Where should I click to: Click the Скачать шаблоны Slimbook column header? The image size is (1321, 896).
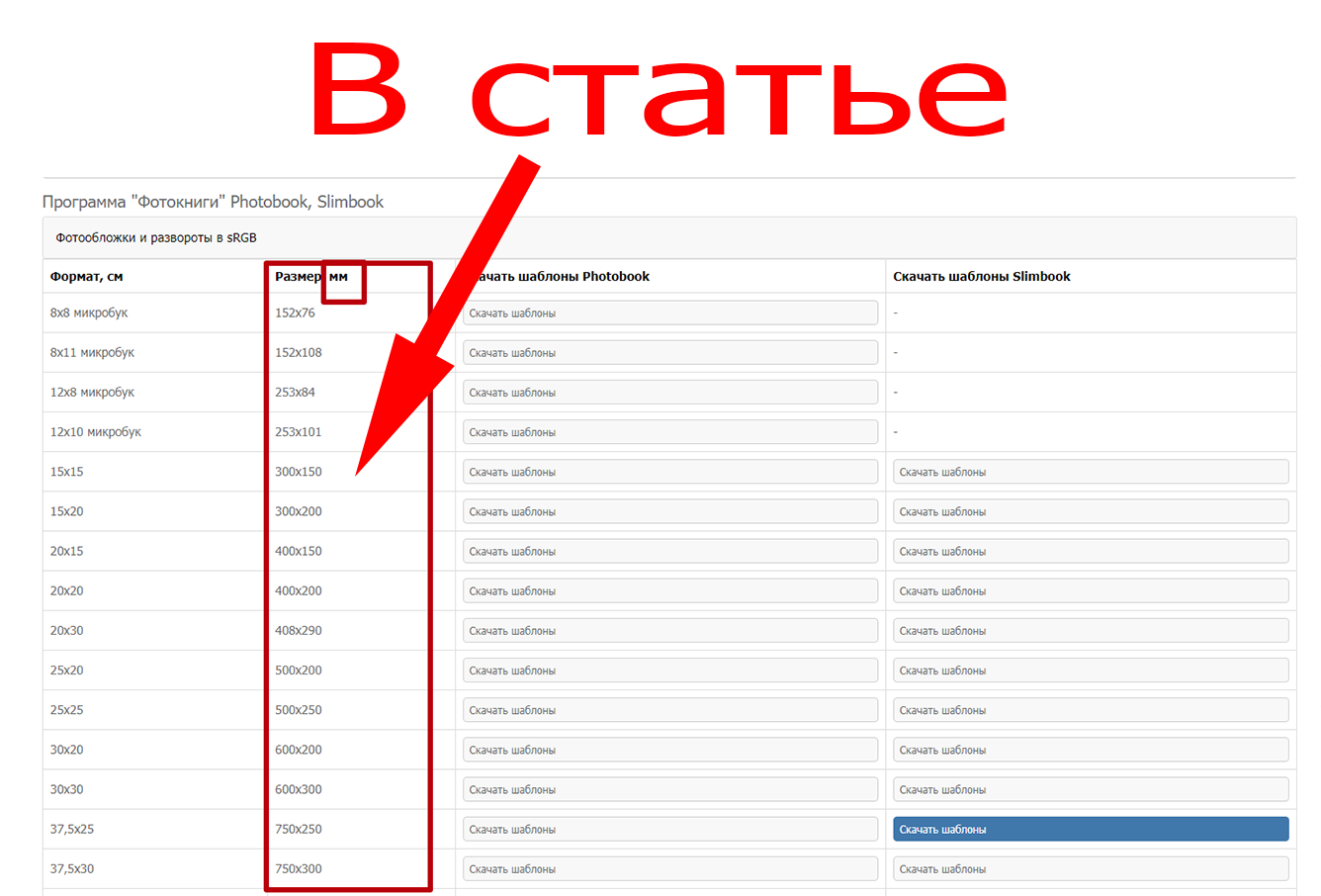click(x=981, y=277)
